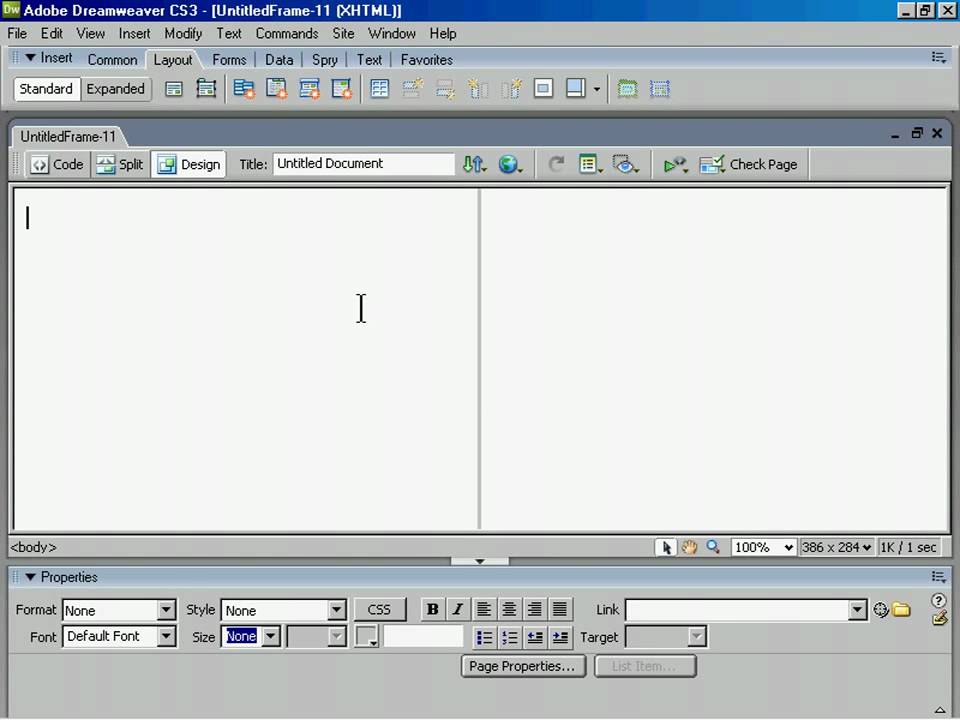Browse for link file folder icon
This screenshot has width=960, height=720.
(x=901, y=610)
